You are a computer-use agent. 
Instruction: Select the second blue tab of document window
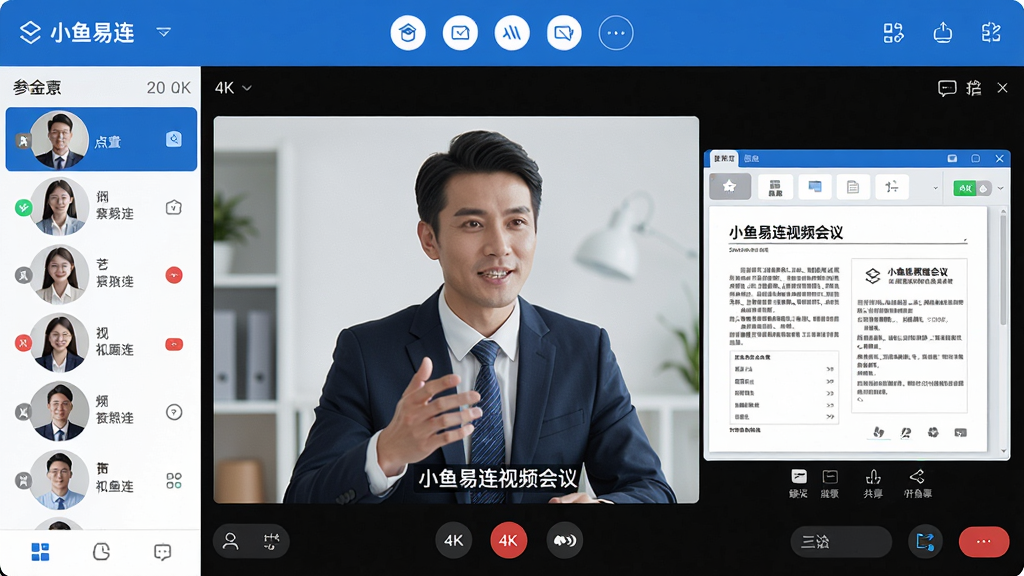[x=752, y=159]
